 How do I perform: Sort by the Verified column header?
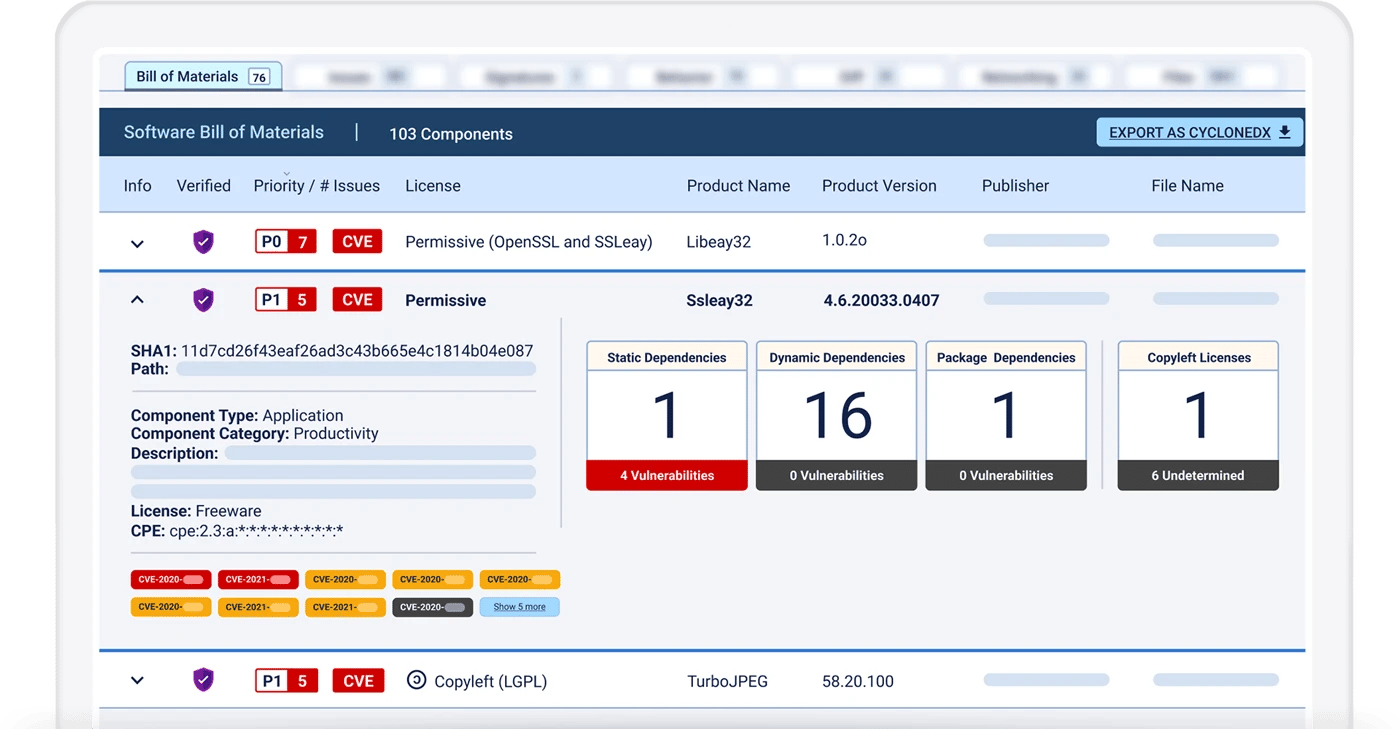click(203, 186)
